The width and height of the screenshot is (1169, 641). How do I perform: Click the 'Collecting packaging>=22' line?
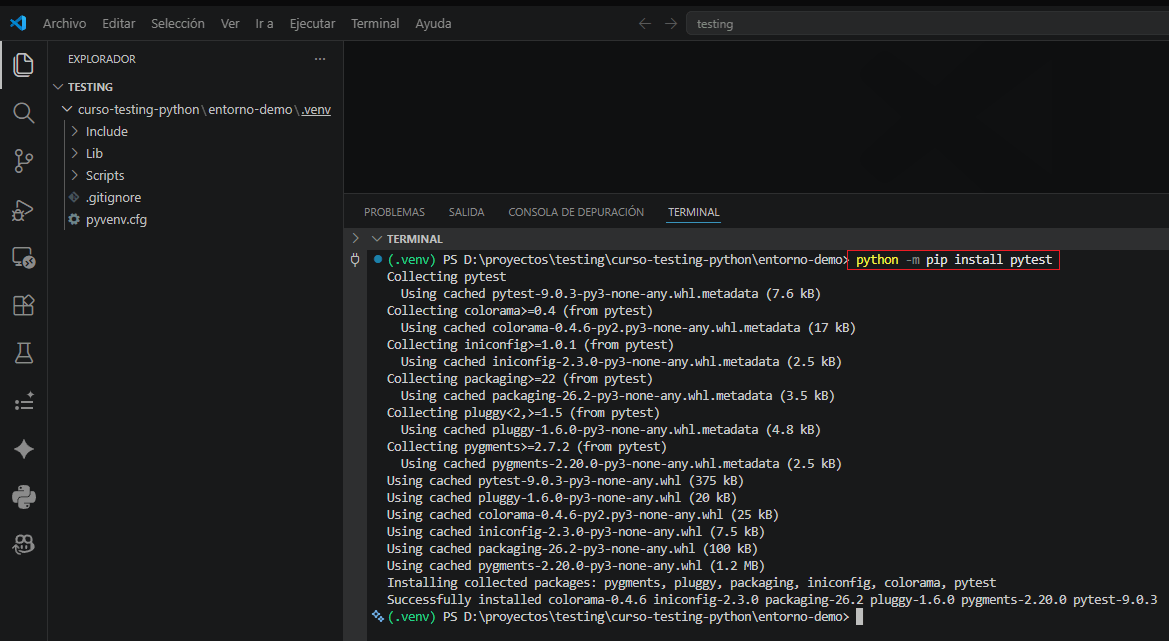click(x=520, y=379)
